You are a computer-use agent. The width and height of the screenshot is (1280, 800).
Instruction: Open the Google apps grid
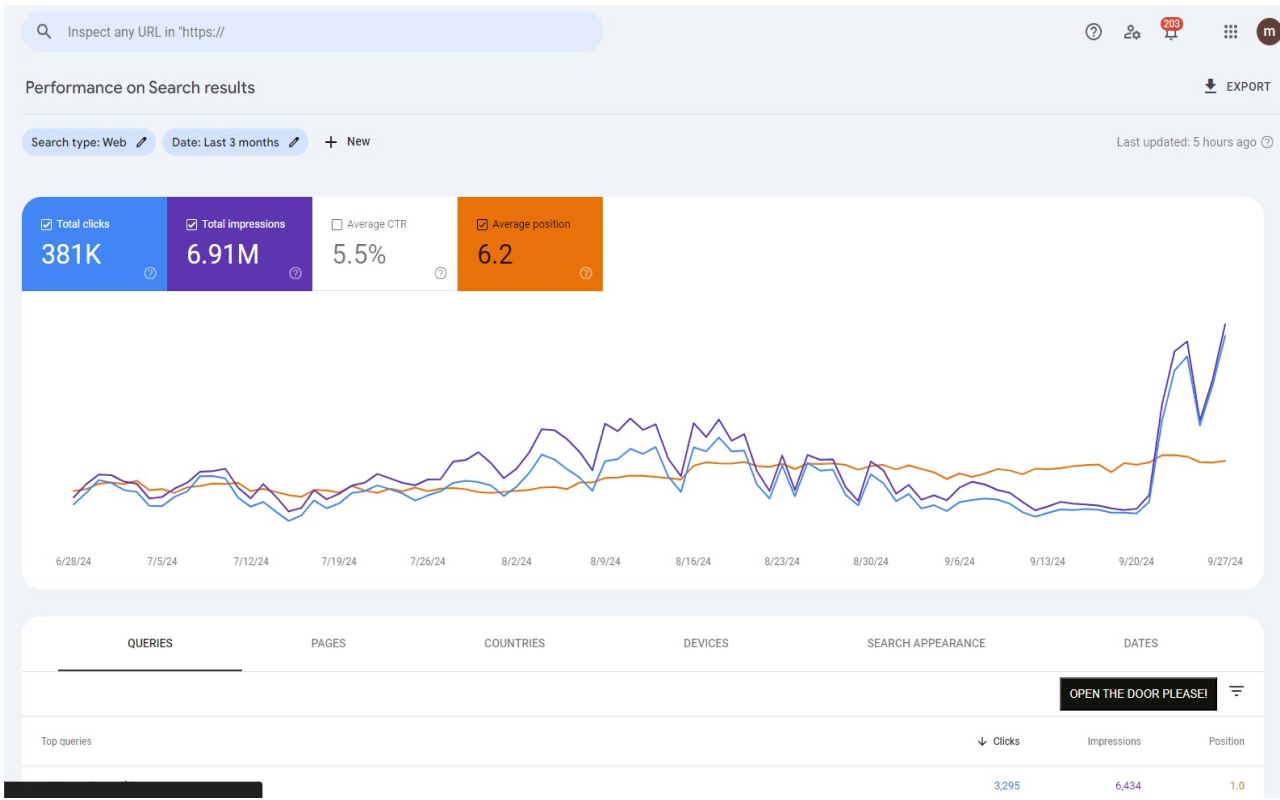(1231, 32)
